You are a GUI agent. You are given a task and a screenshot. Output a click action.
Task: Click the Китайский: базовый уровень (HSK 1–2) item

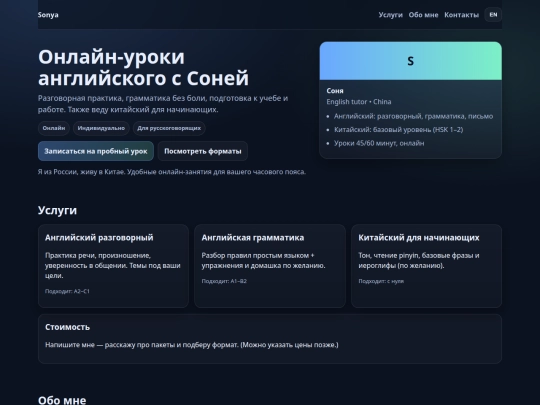pos(398,130)
